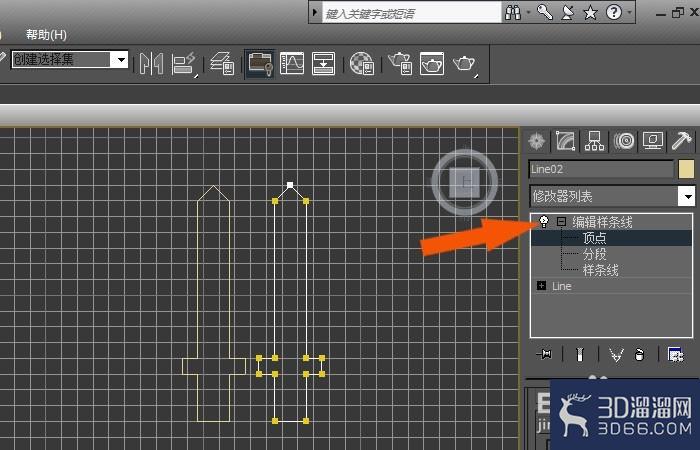700x450 pixels.
Task: Click the Pin Stack icon
Action: [x=544, y=354]
